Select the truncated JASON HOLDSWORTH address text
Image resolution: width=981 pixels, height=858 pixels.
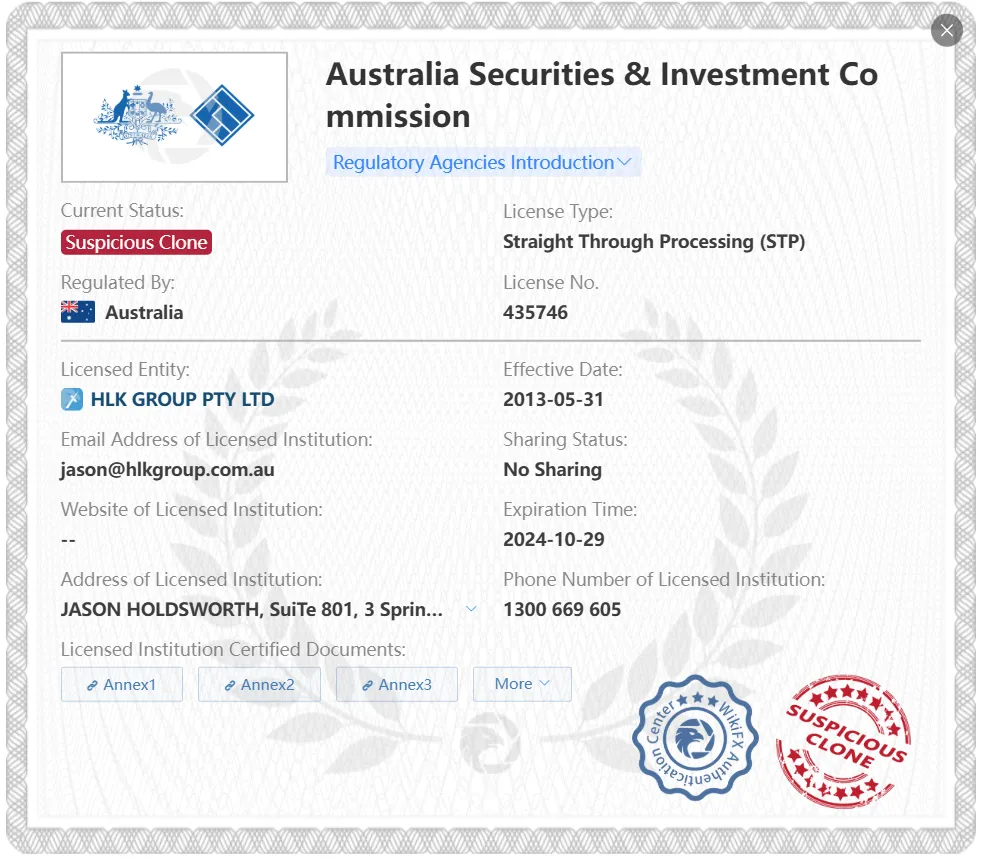coord(252,609)
